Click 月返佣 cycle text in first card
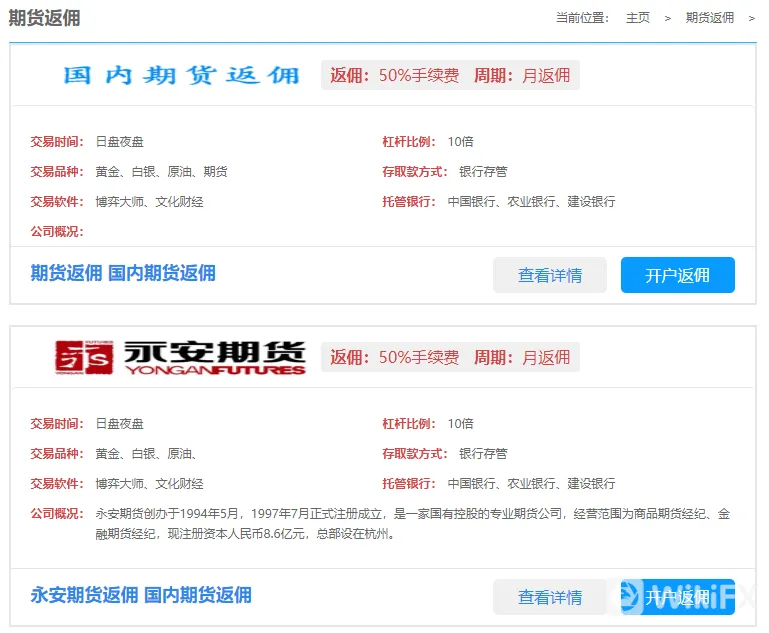769x633 pixels. (x=546, y=76)
